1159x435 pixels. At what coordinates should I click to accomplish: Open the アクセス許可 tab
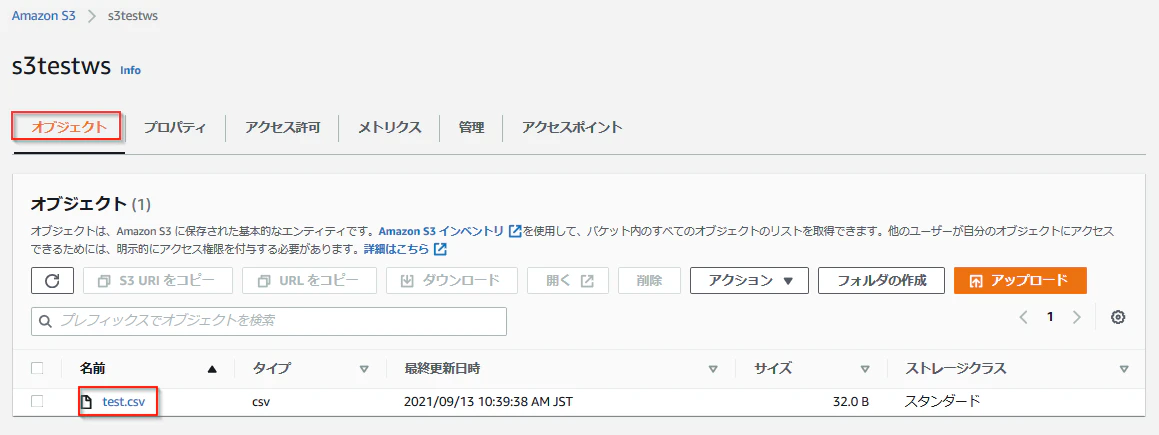pos(283,127)
